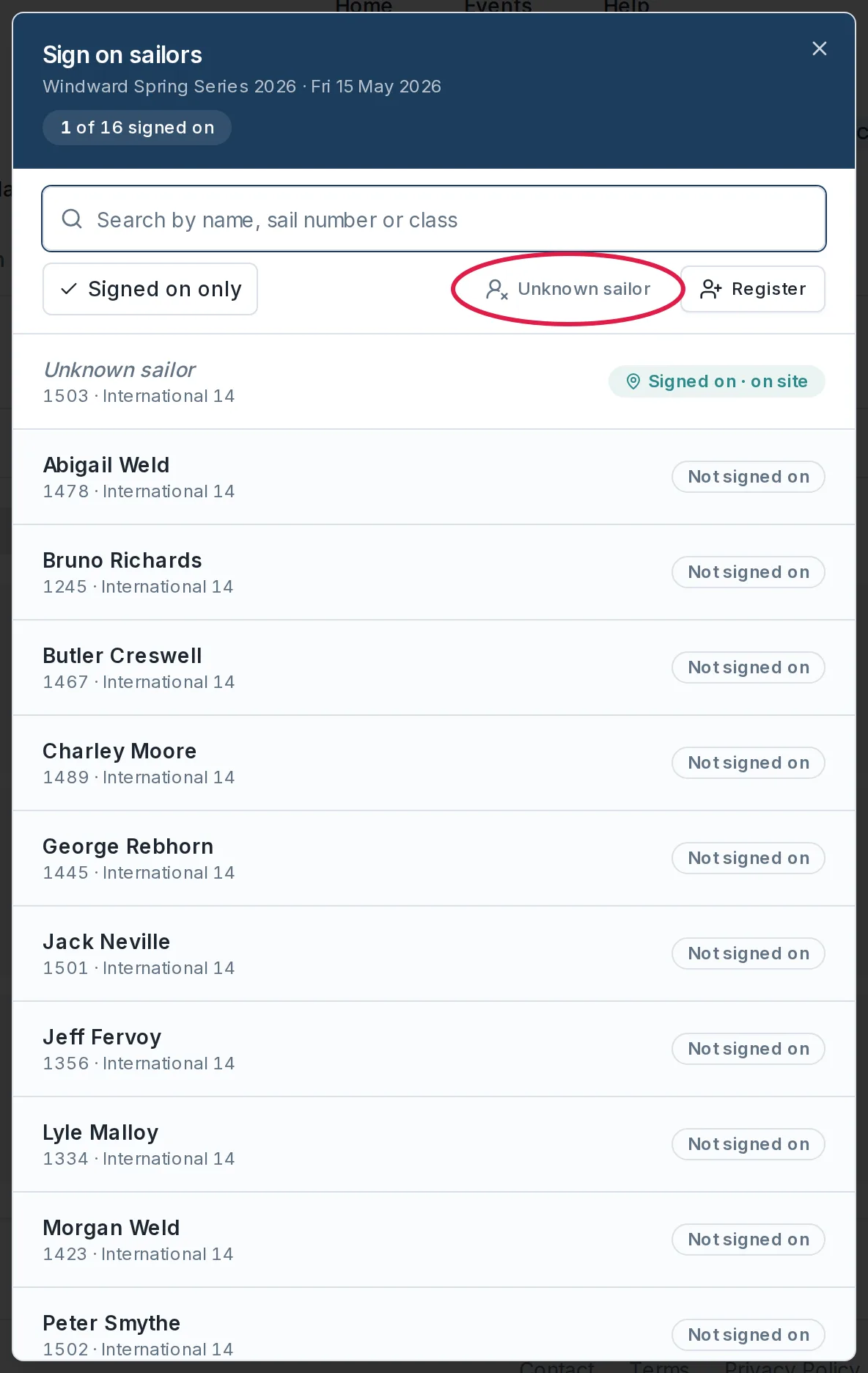Sign on Lyle Malloy sail 1334

pyautogui.click(x=748, y=1144)
